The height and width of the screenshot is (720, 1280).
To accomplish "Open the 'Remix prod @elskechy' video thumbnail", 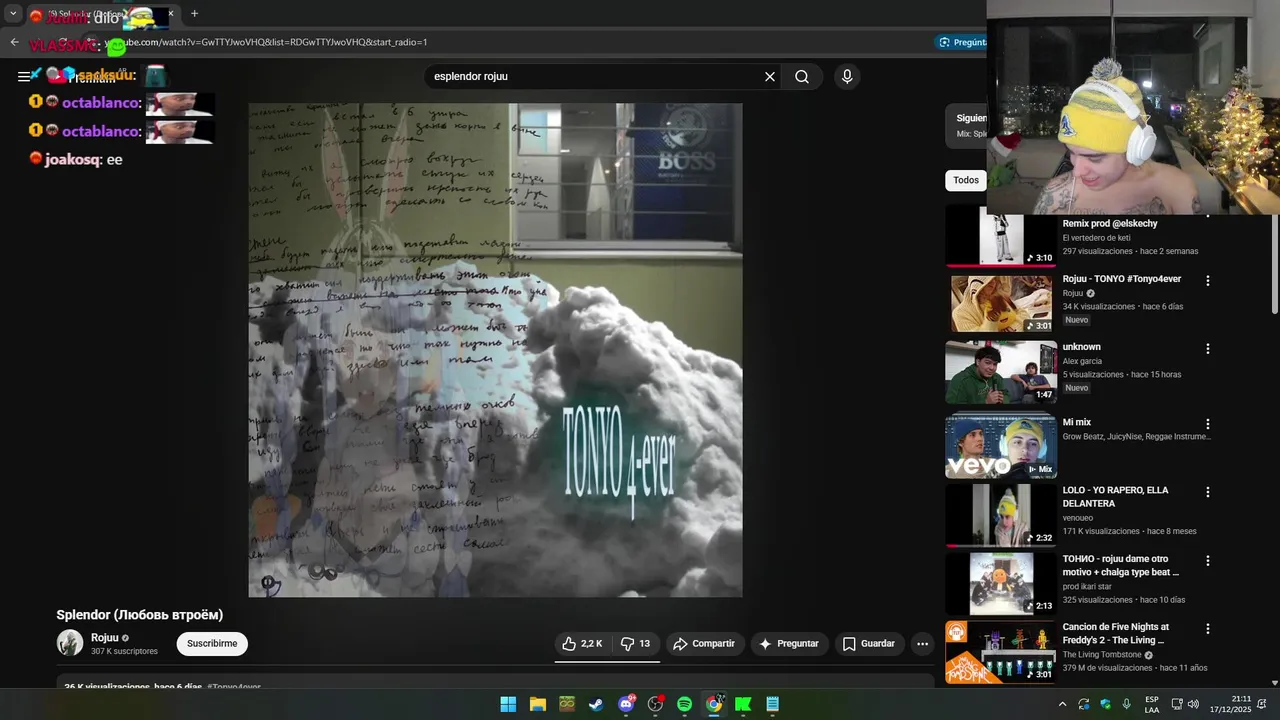I will [x=1001, y=236].
